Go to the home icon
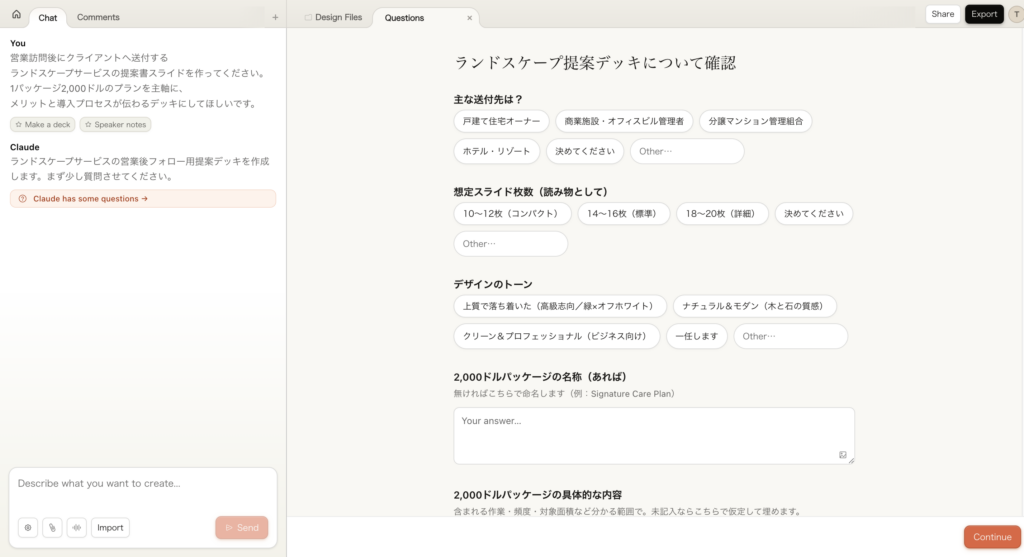 [x=16, y=15]
